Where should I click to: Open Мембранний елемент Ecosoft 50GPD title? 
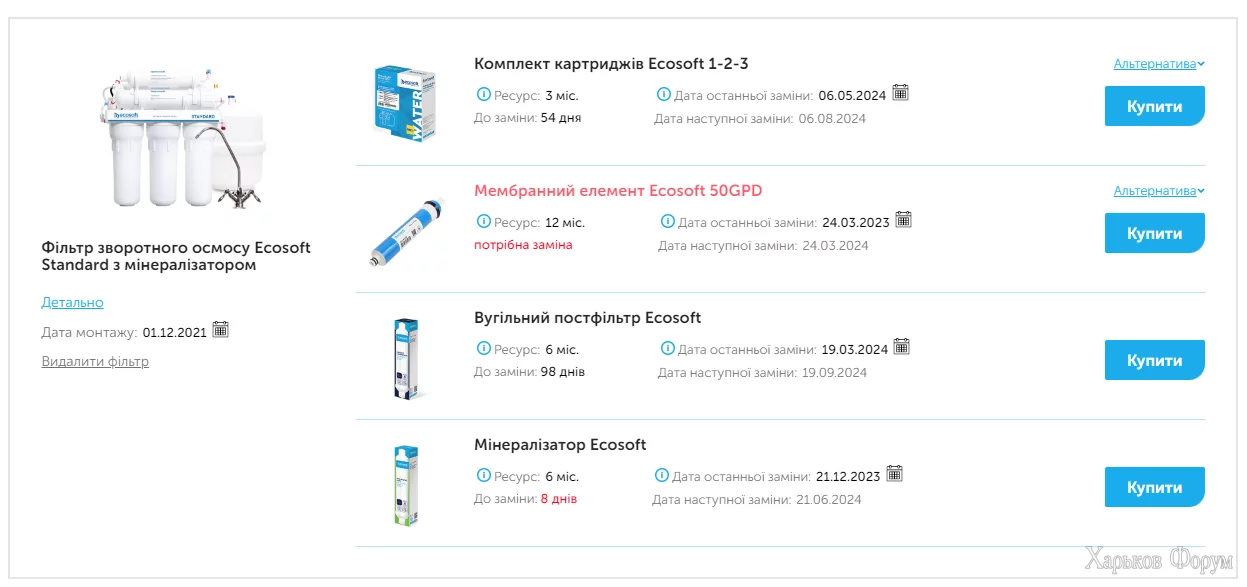pos(618,190)
